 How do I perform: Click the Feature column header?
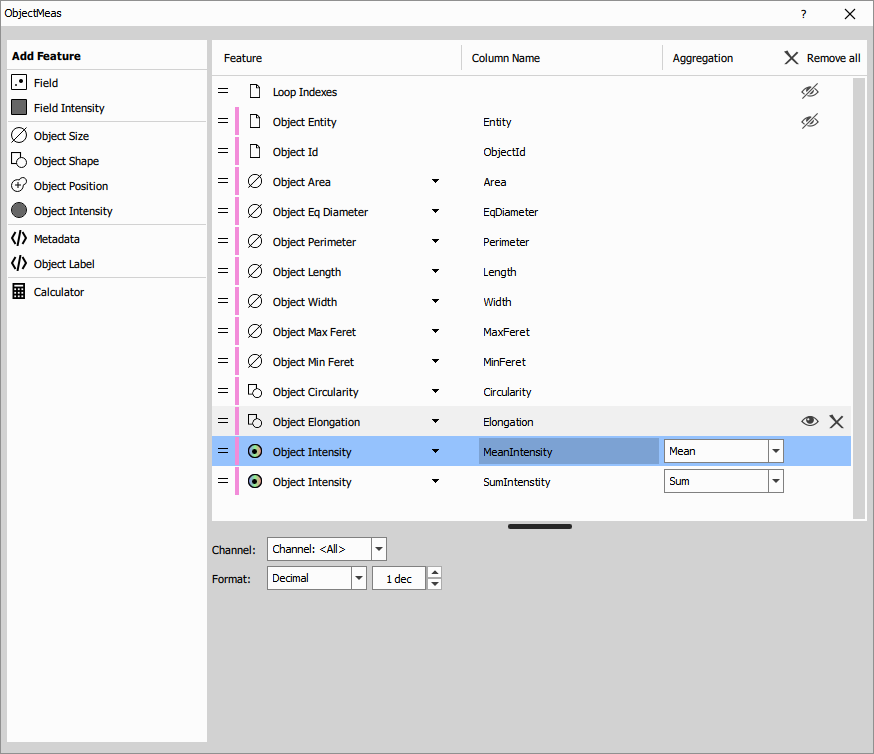pos(244,58)
